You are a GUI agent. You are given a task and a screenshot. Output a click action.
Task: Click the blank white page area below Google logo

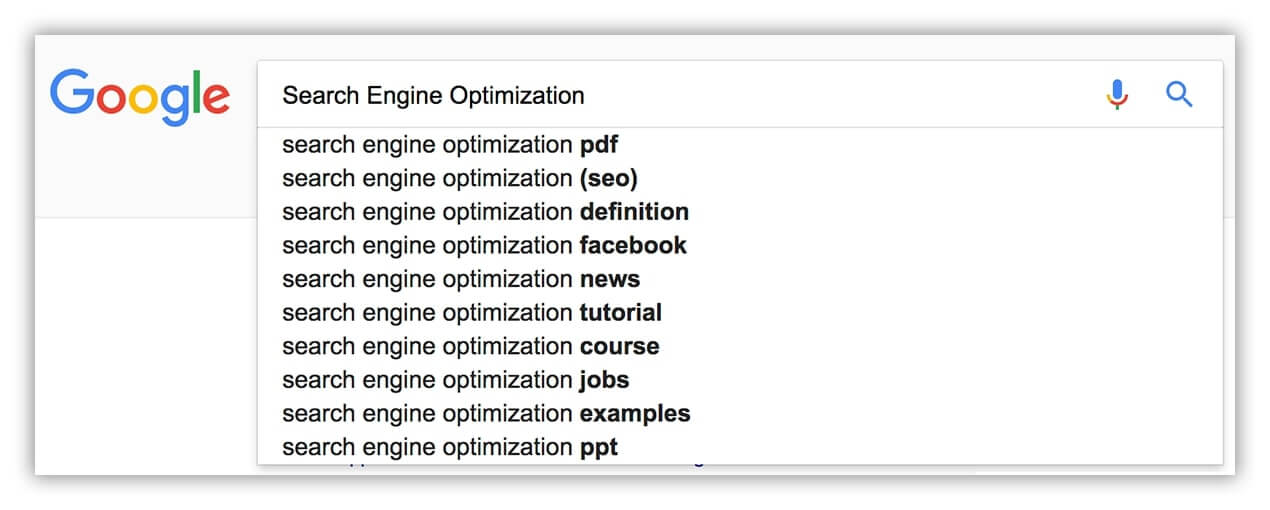tap(145, 345)
